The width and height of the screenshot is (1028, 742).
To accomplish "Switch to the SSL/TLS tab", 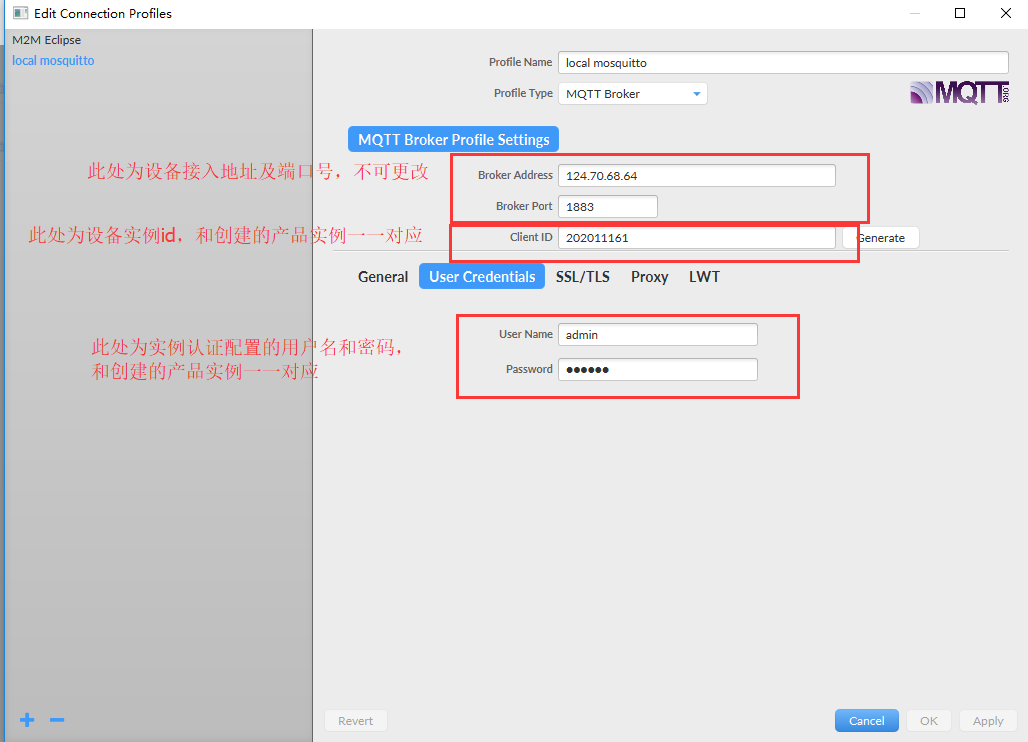I will [582, 277].
